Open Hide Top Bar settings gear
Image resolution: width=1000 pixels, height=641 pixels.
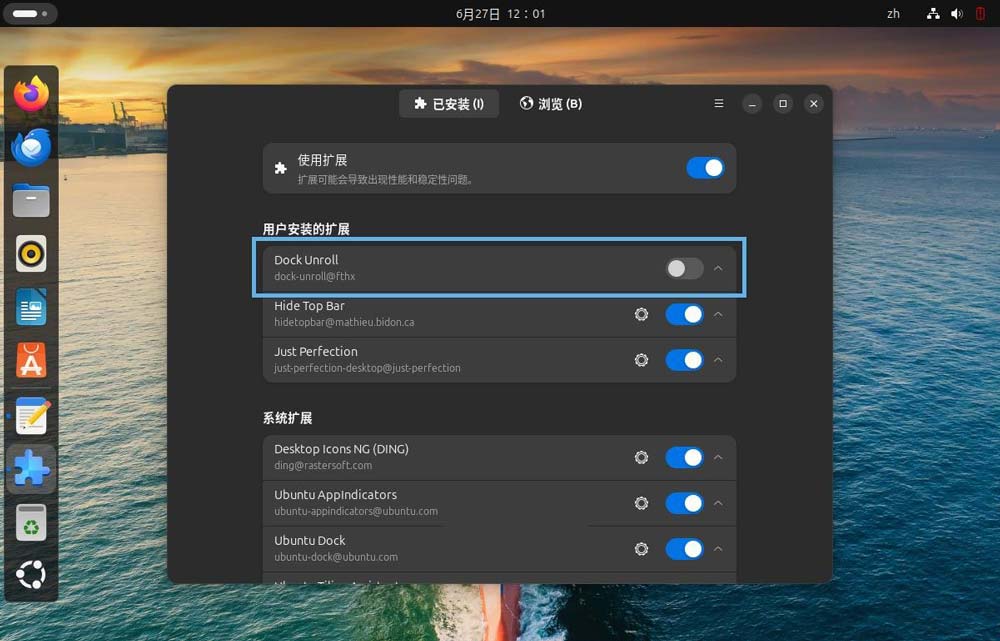coord(641,314)
